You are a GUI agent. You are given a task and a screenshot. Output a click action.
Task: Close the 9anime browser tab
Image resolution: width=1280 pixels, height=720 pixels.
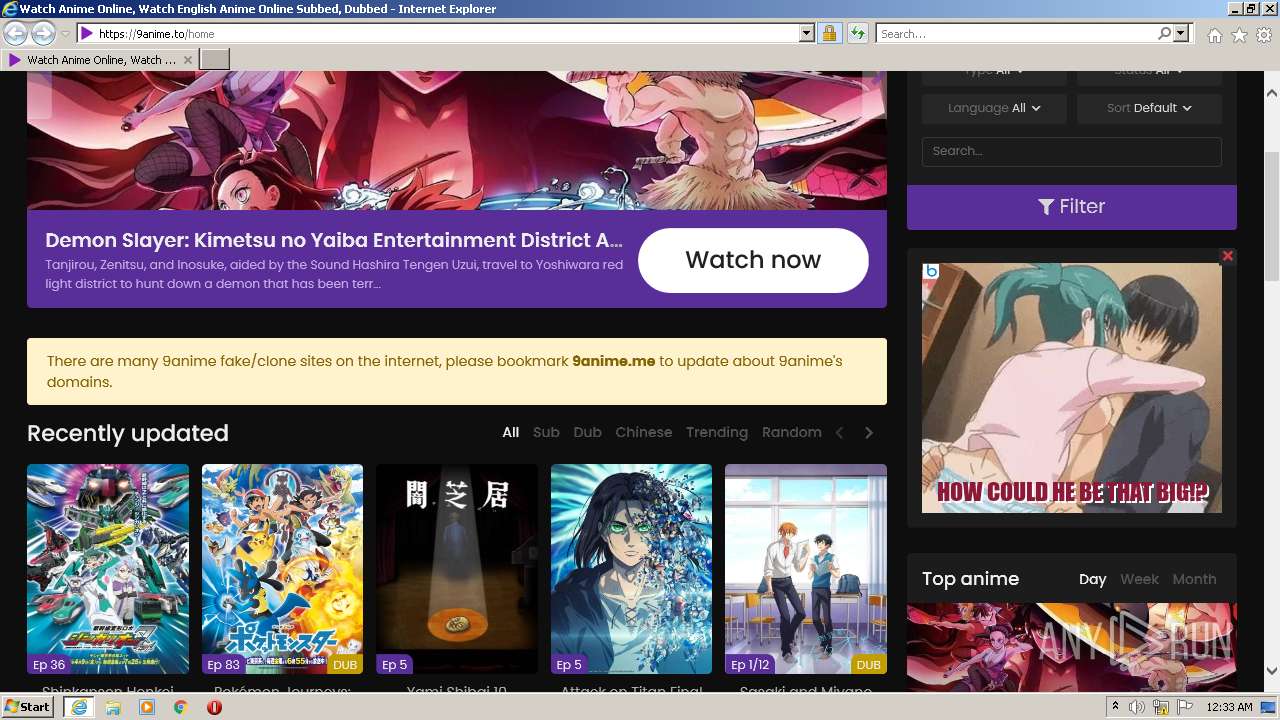coord(187,60)
